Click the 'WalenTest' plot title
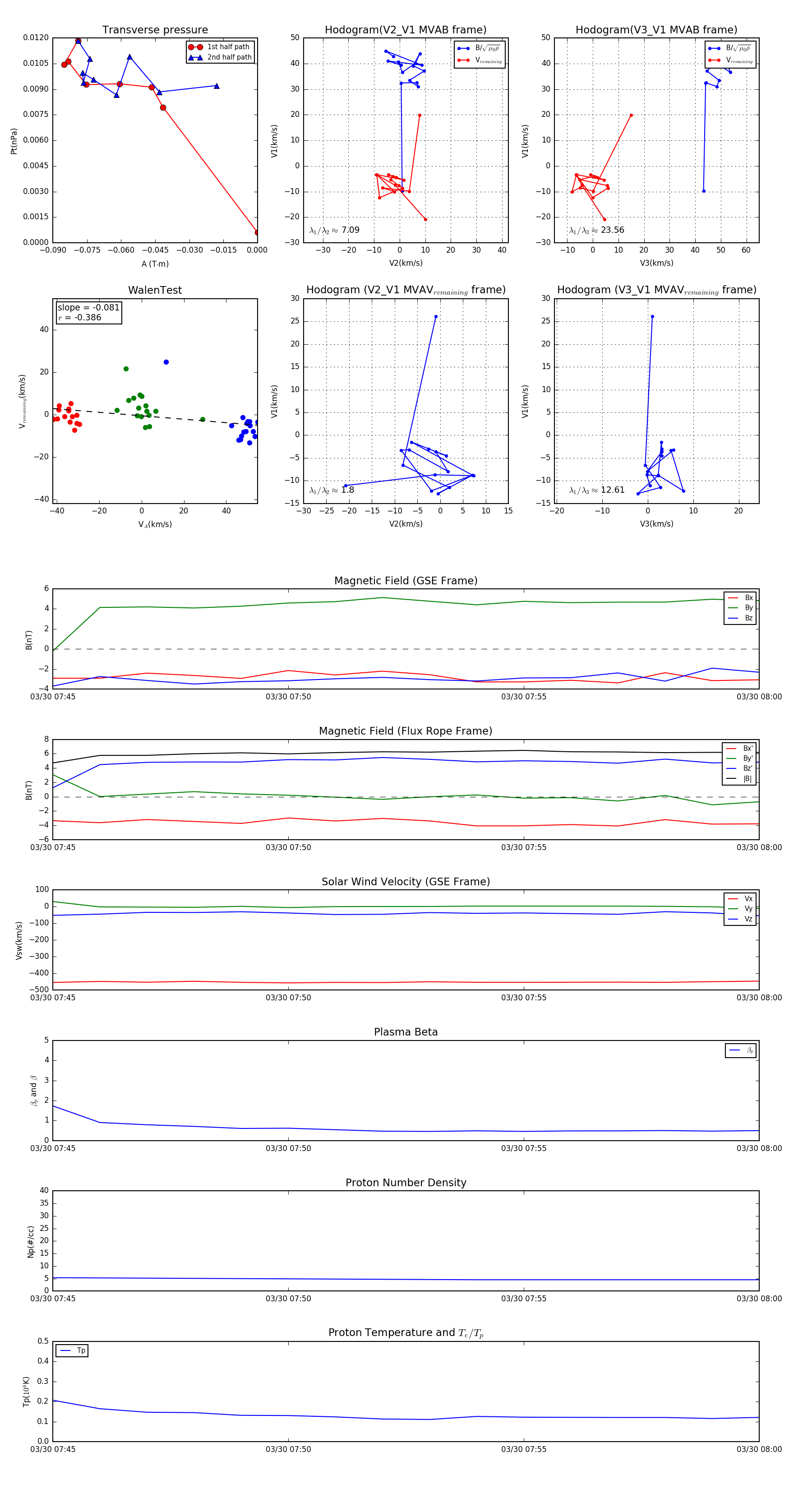The image size is (812, 1489). point(155,290)
